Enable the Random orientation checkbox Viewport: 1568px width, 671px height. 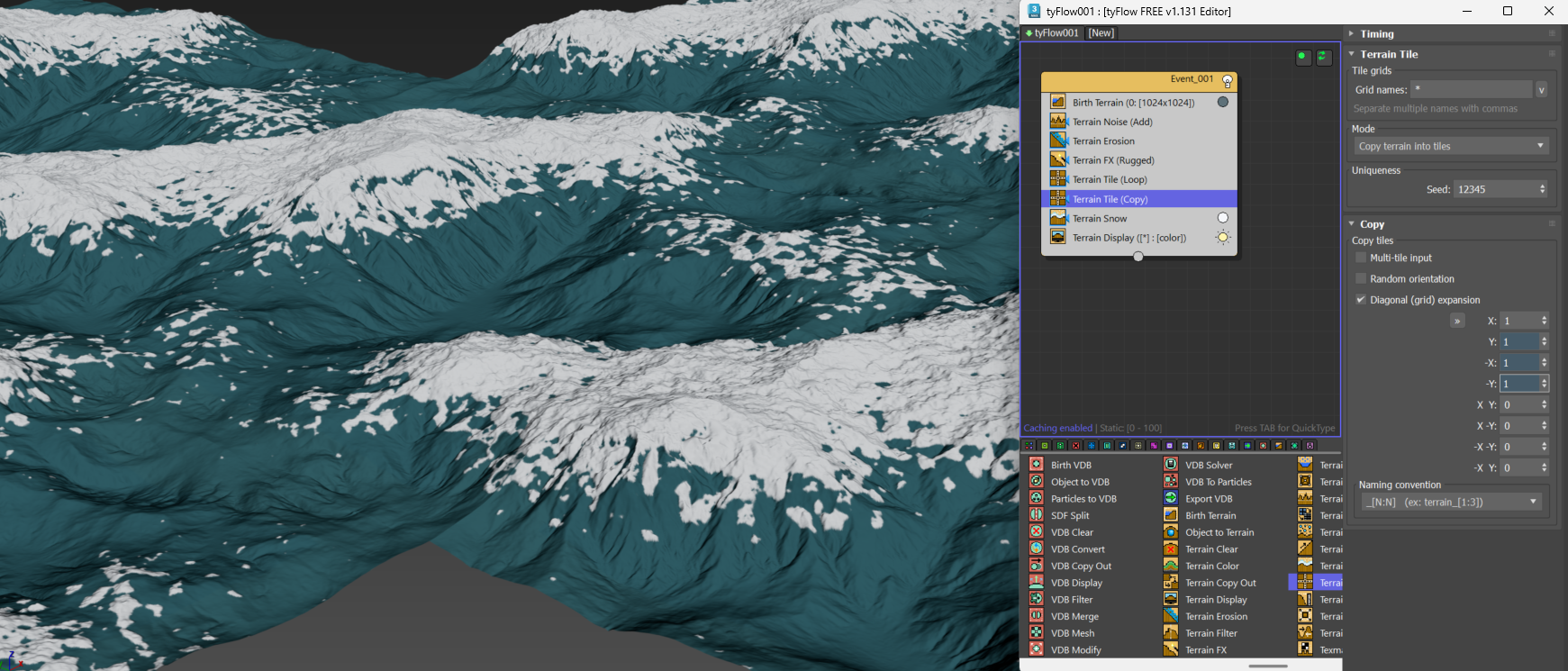click(1361, 279)
